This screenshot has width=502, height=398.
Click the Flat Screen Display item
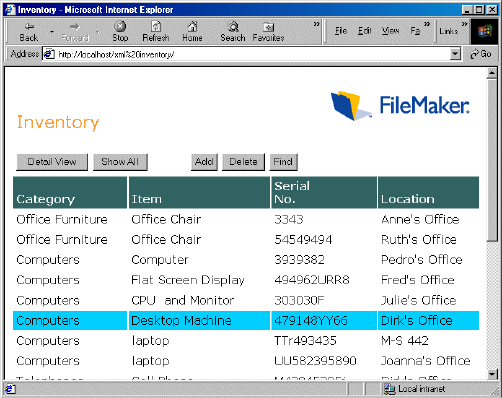(188, 280)
